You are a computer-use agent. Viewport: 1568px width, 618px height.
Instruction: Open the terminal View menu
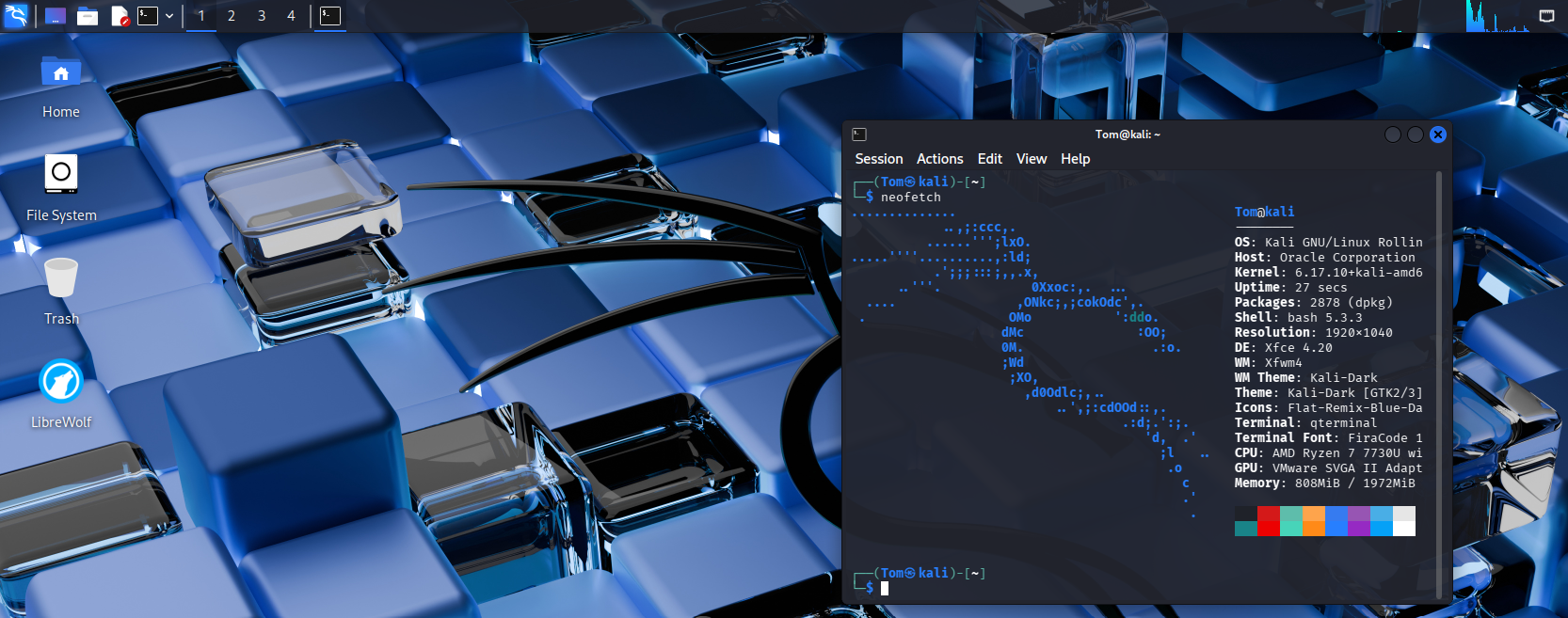(1031, 159)
